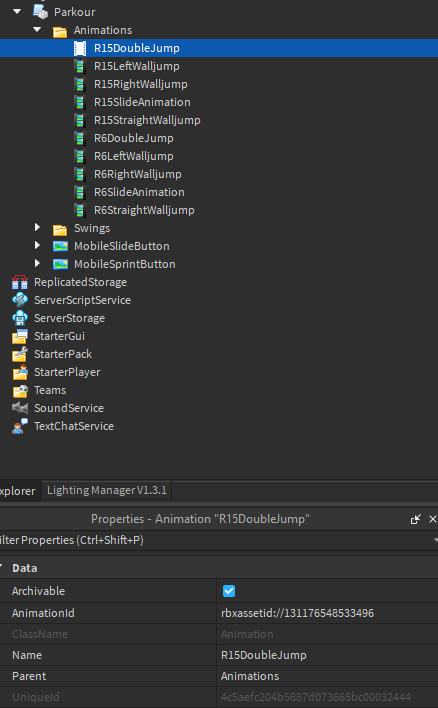Select the R6SlideAnimation animation item

[x=139, y=192]
